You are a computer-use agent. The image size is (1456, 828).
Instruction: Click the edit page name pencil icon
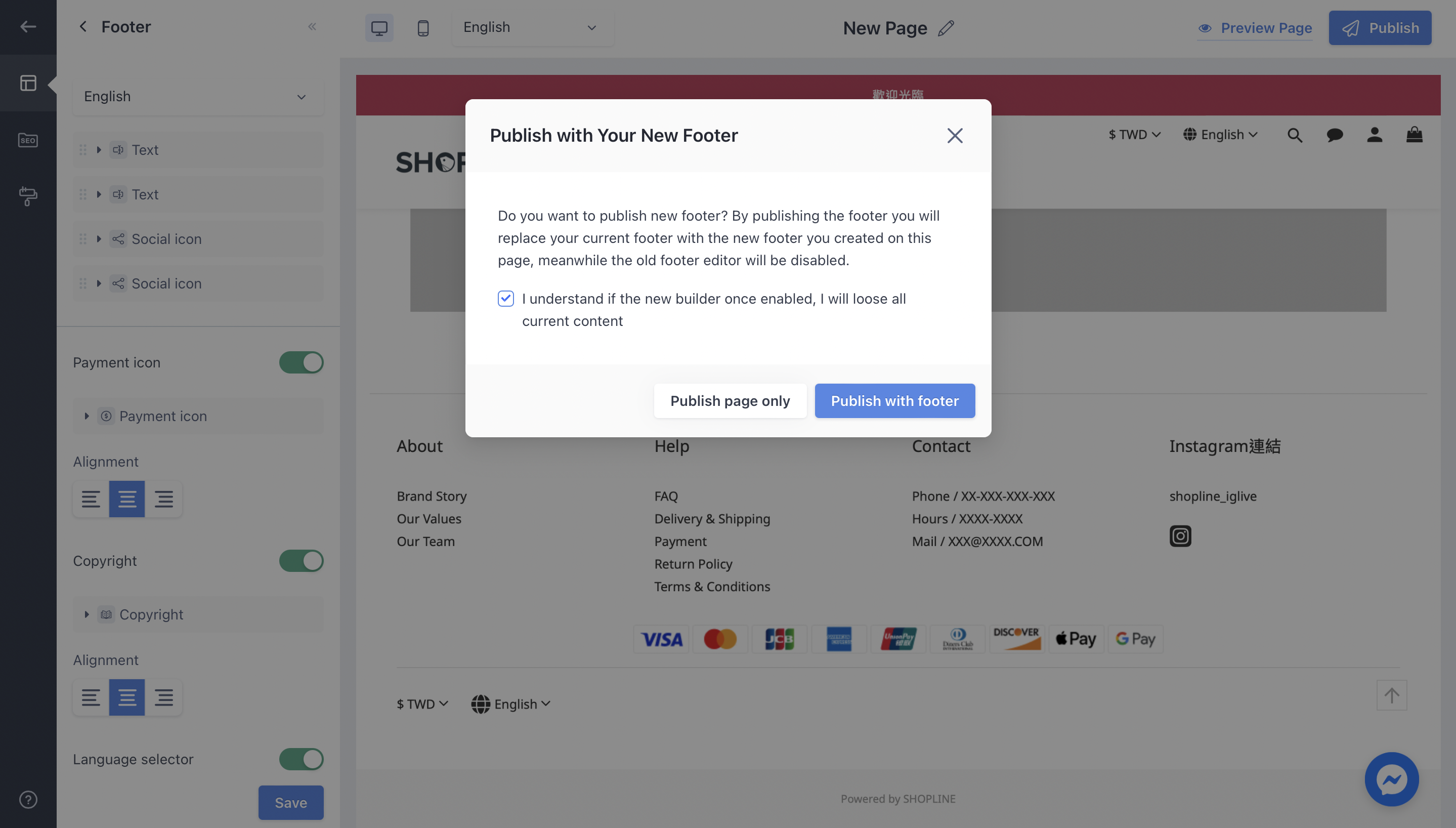click(946, 27)
